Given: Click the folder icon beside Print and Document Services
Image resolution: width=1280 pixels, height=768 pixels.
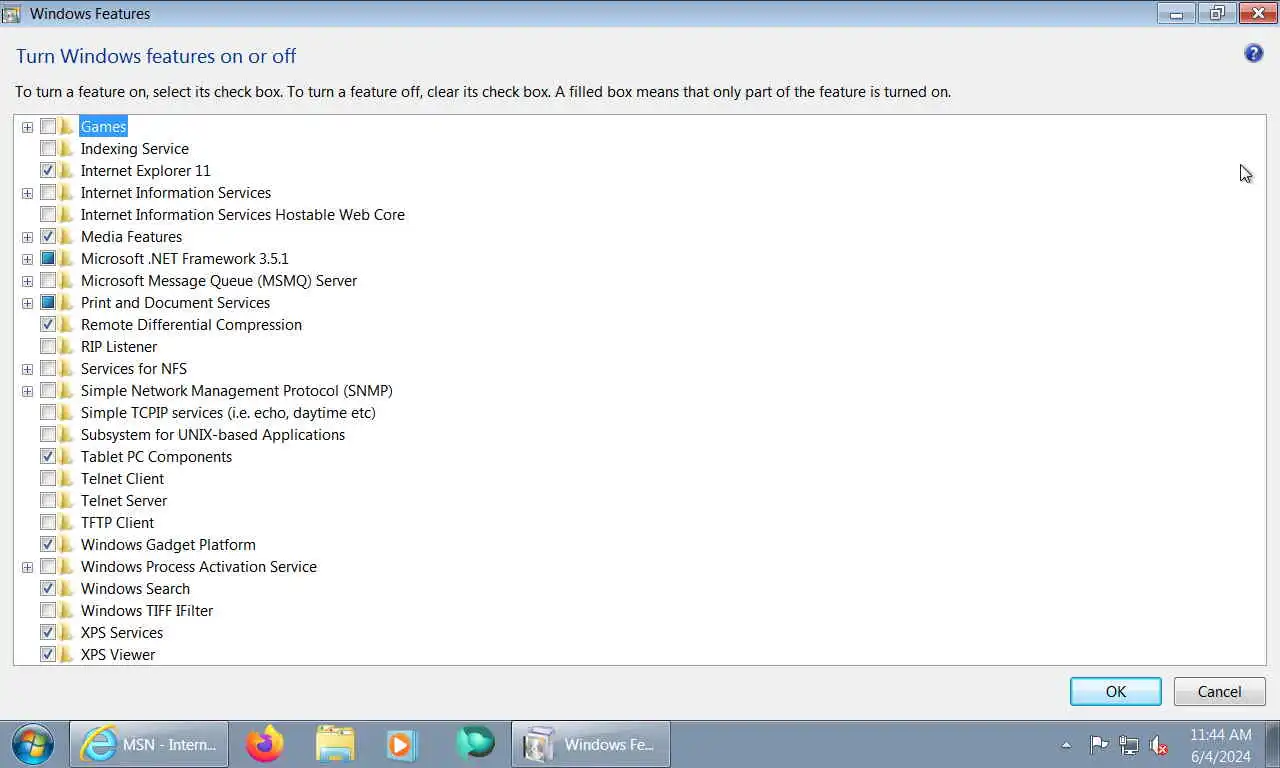Looking at the screenshot, I should (67, 303).
